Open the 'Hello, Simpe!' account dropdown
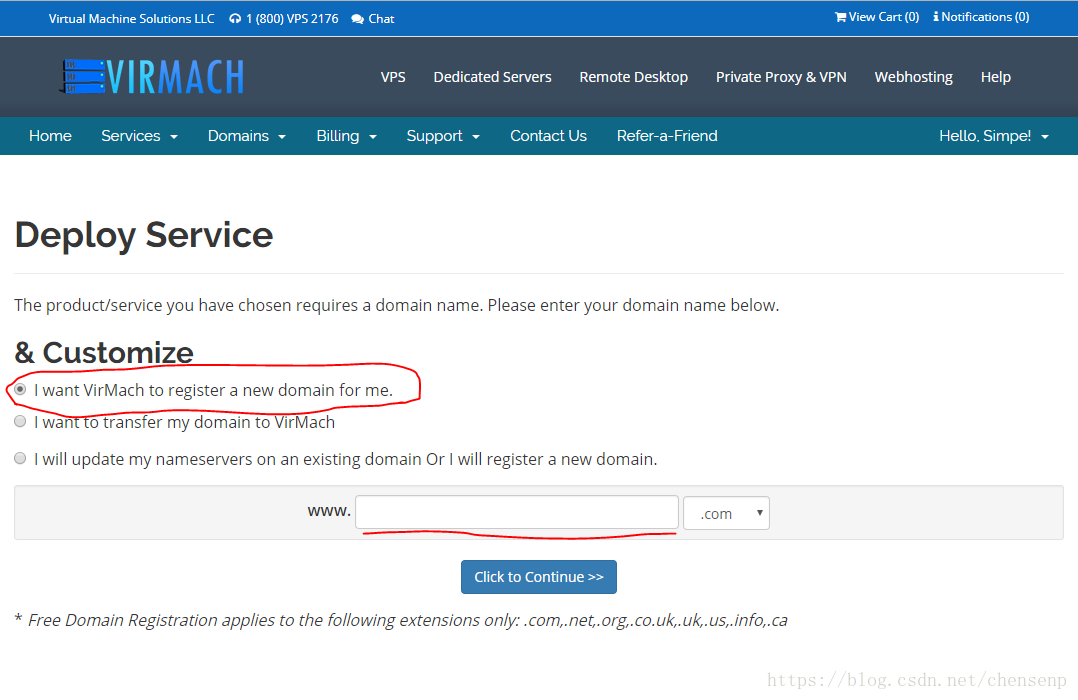1078x700 pixels. point(994,136)
